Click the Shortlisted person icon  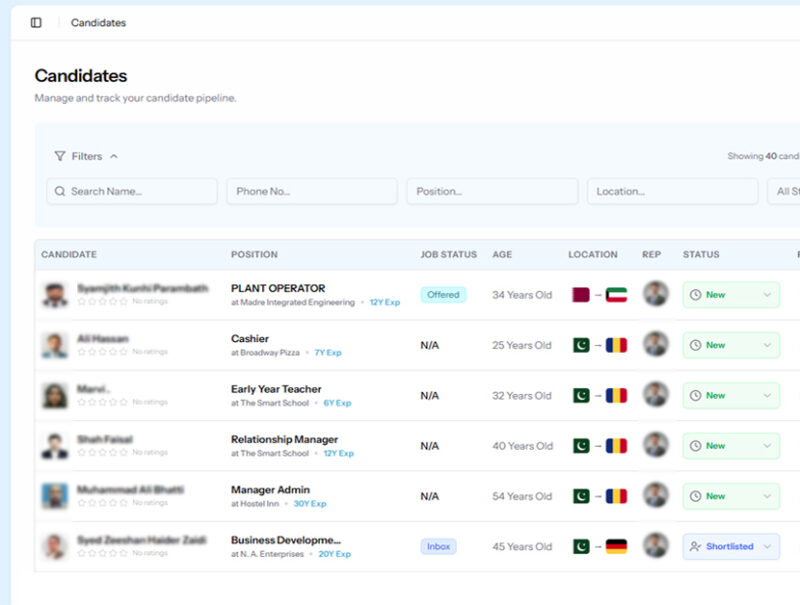(x=695, y=546)
